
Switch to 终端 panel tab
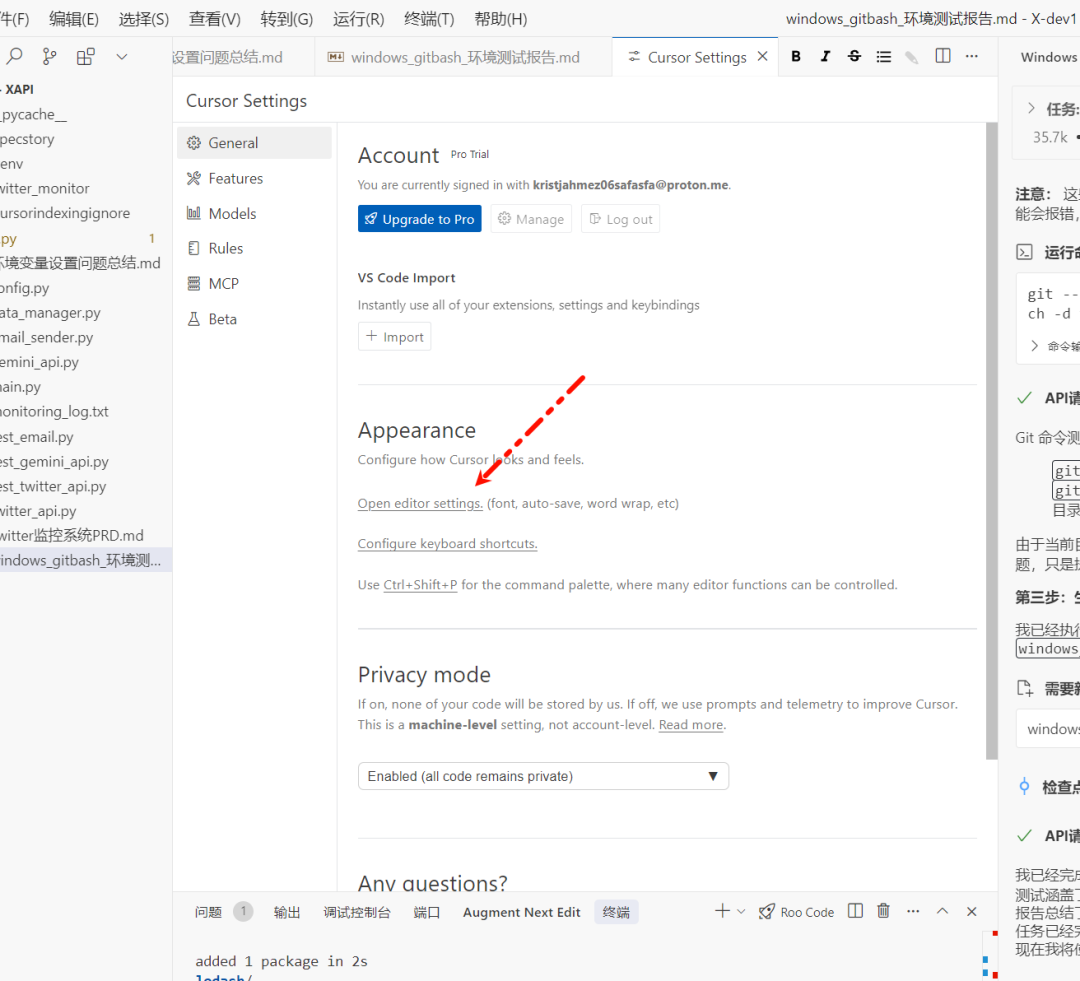(616, 912)
